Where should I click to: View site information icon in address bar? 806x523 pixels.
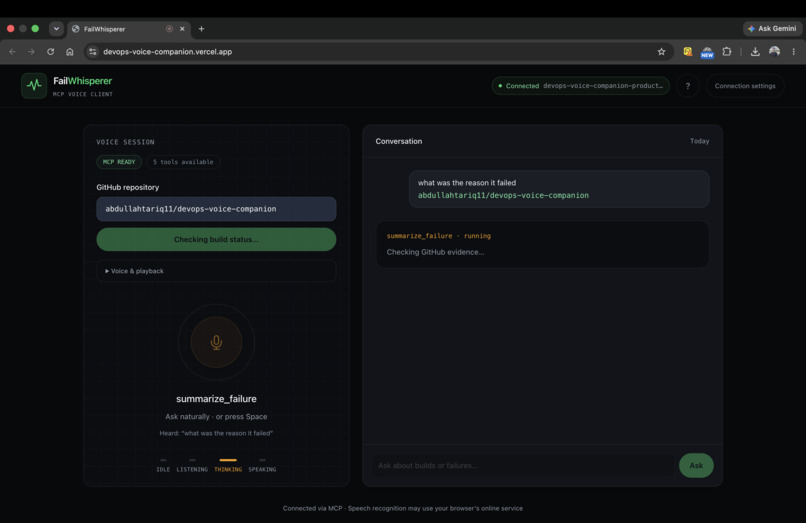93,51
